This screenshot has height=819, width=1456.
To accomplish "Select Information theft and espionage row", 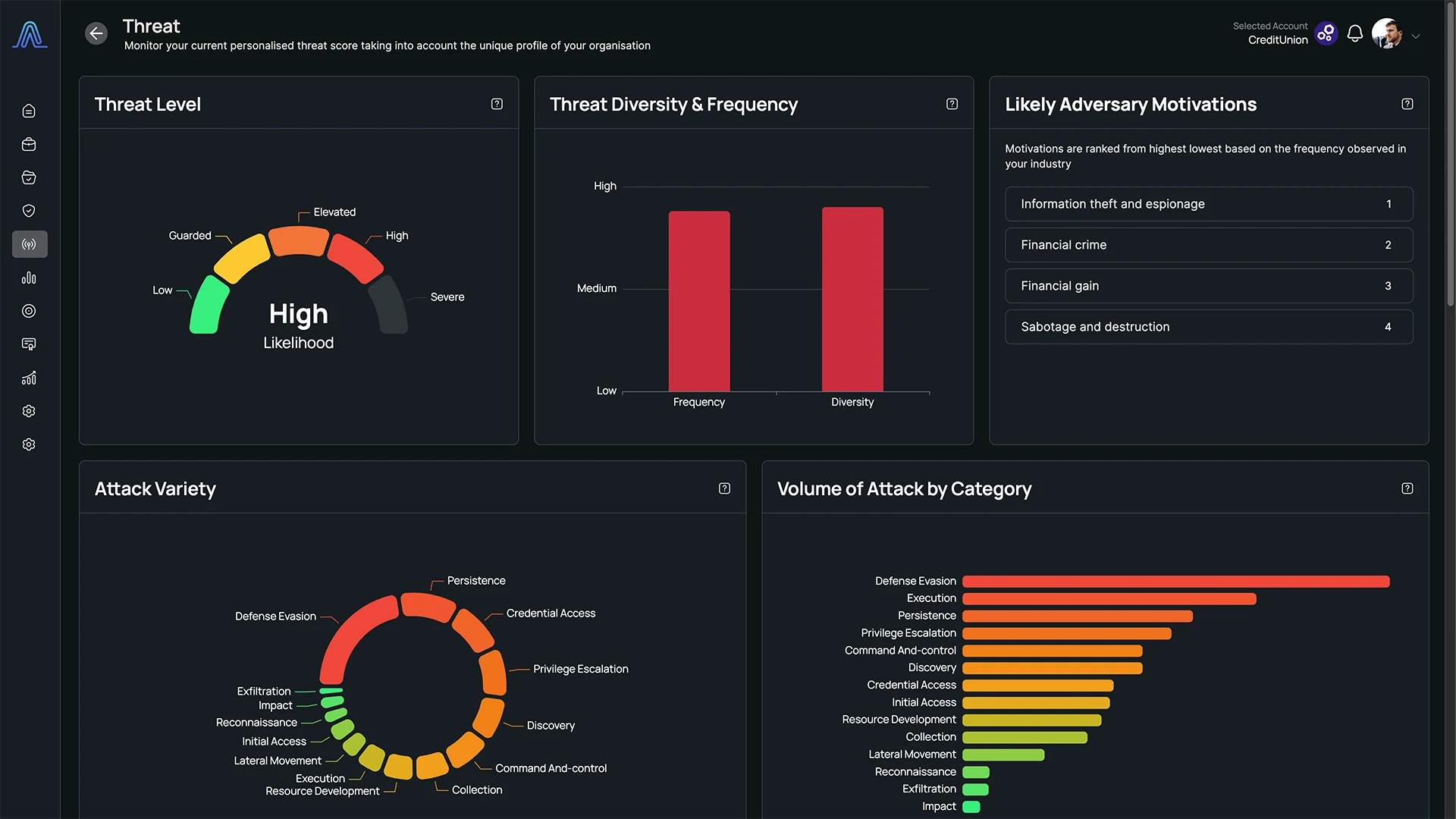I will pyautogui.click(x=1209, y=204).
